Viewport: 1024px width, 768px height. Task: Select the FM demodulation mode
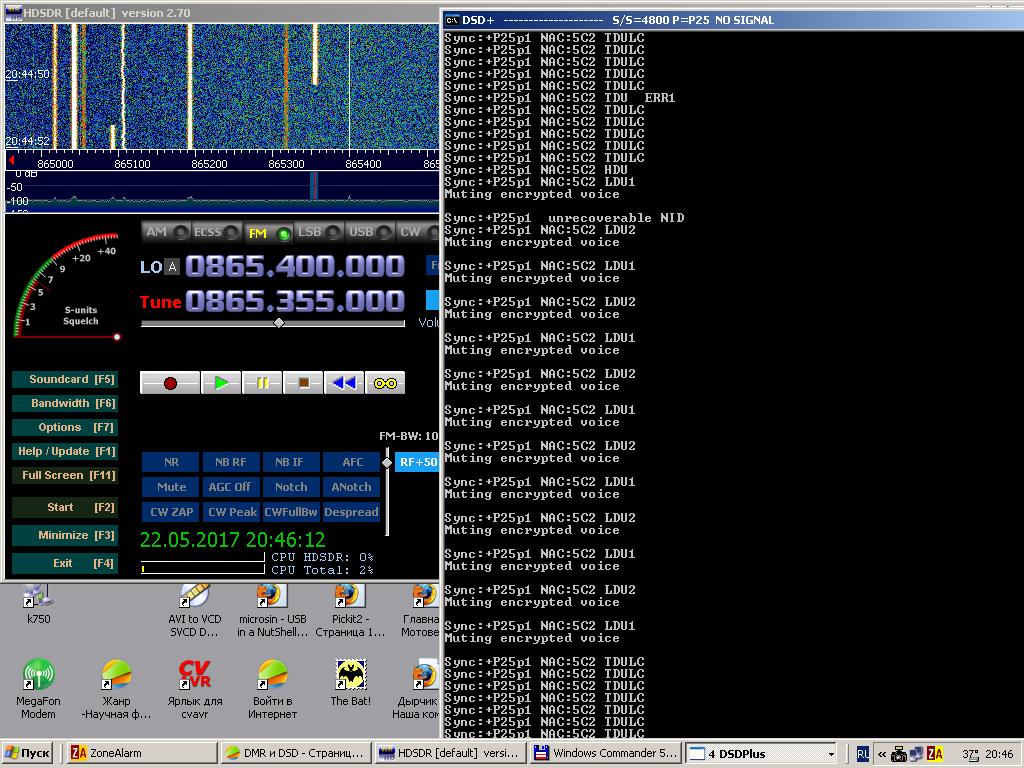click(268, 232)
